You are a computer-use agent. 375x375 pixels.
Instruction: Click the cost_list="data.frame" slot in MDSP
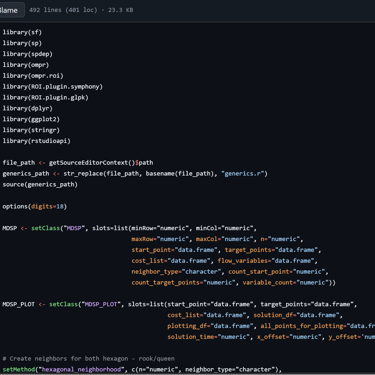pyautogui.click(x=171, y=261)
